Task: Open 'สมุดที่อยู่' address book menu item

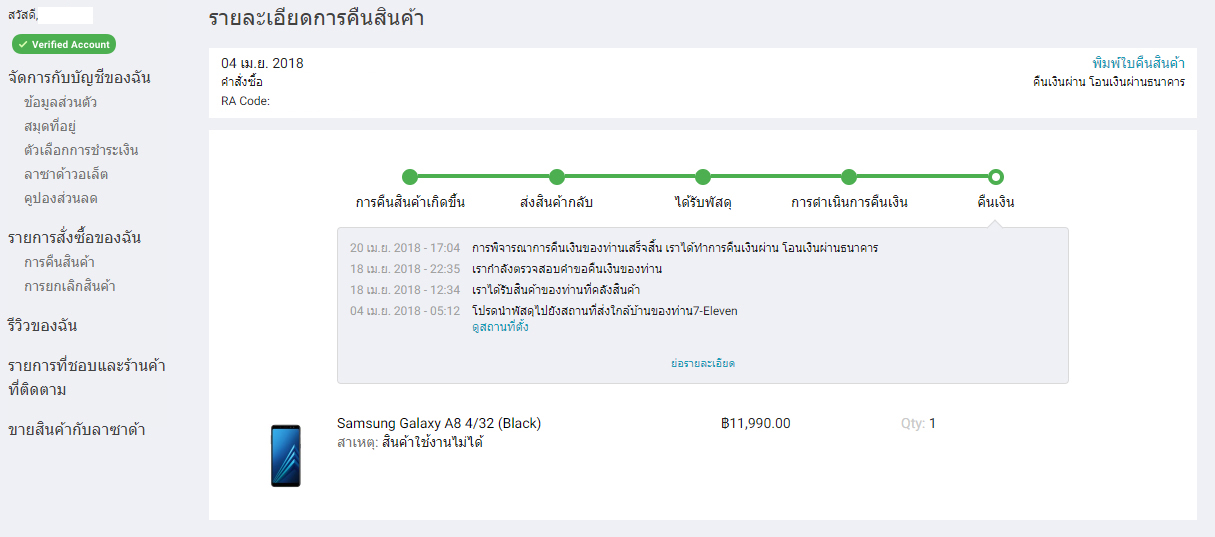Action: [x=50, y=126]
